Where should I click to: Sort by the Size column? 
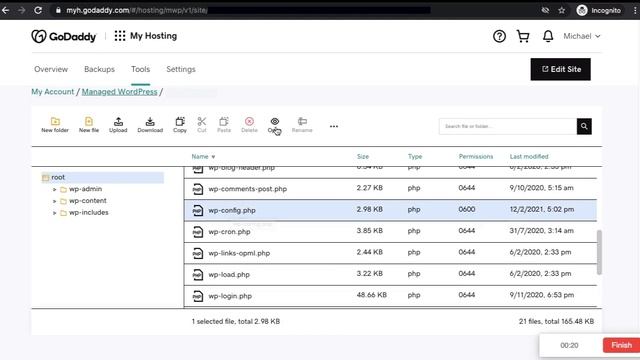point(363,156)
